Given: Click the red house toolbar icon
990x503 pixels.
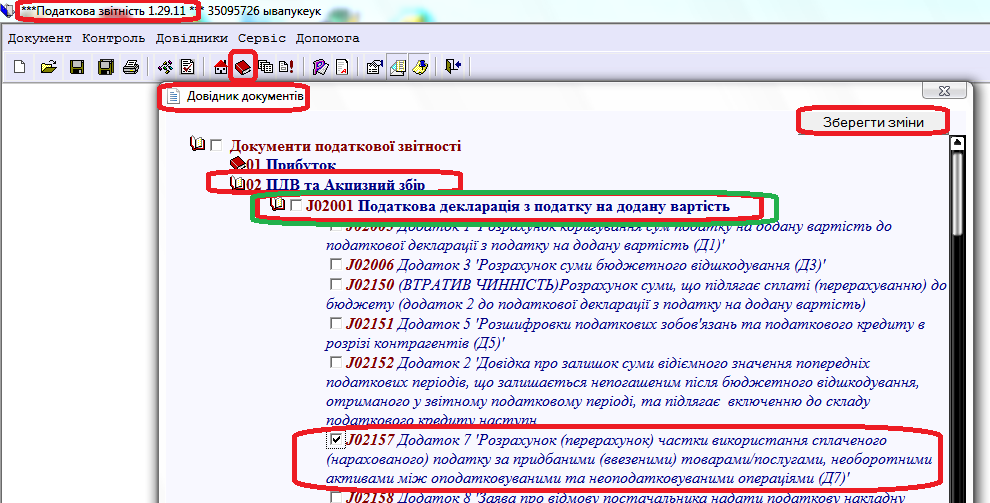Looking at the screenshot, I should pyautogui.click(x=221, y=67).
